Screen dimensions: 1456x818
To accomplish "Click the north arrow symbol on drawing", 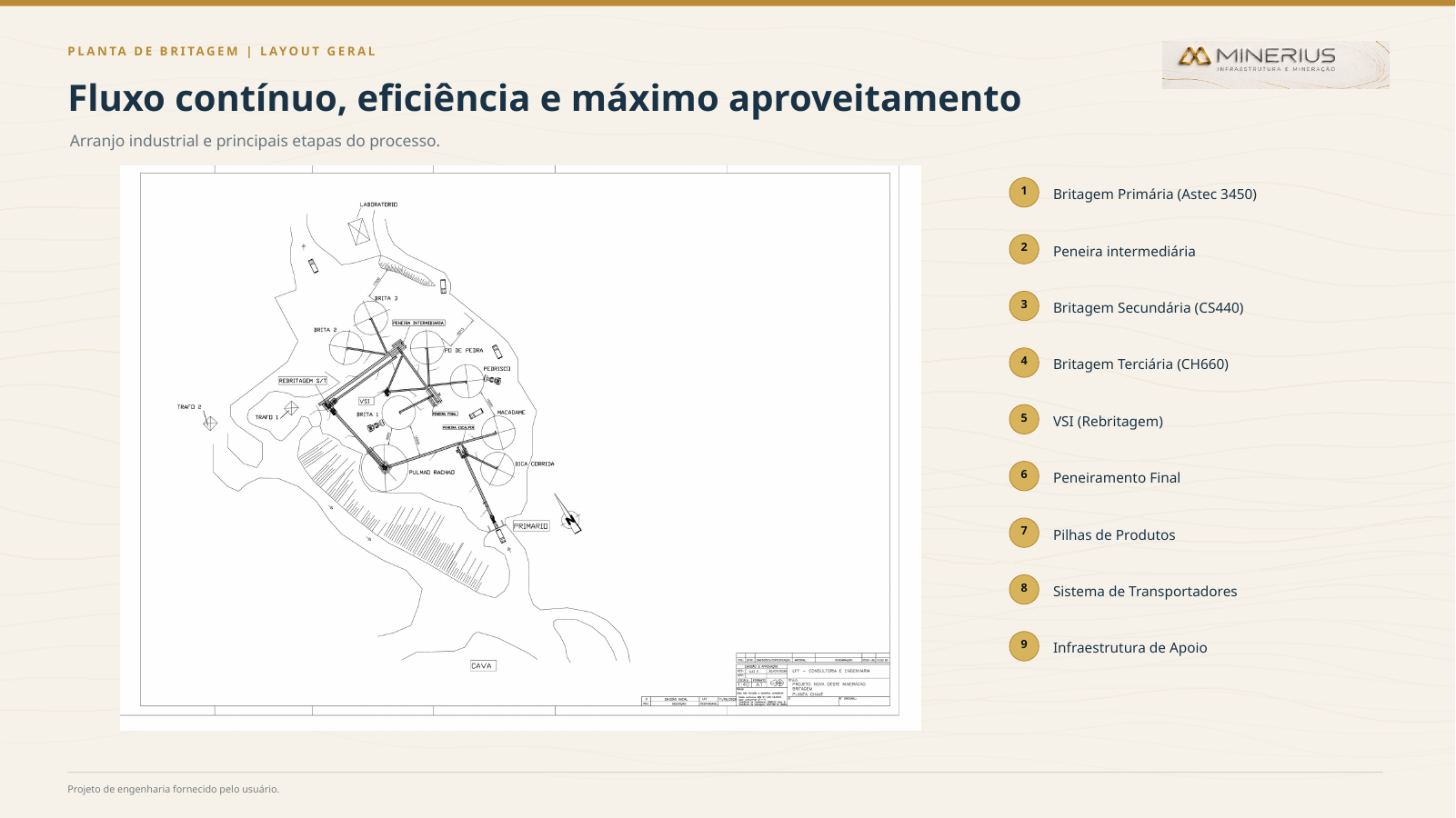I will pyautogui.click(x=569, y=516).
